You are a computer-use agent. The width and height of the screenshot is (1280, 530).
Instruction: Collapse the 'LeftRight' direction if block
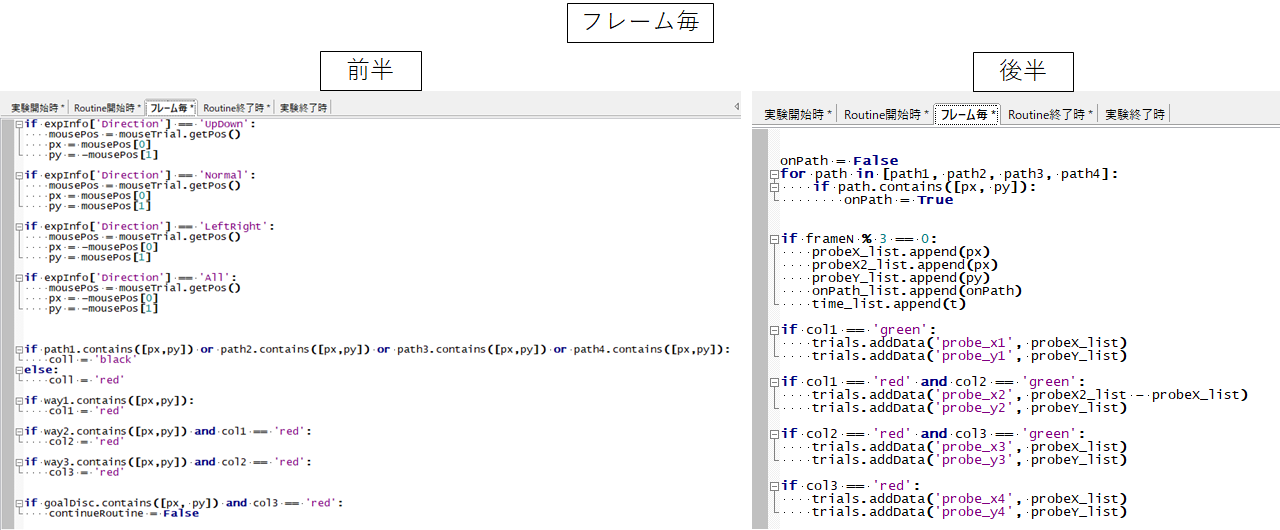[19, 227]
